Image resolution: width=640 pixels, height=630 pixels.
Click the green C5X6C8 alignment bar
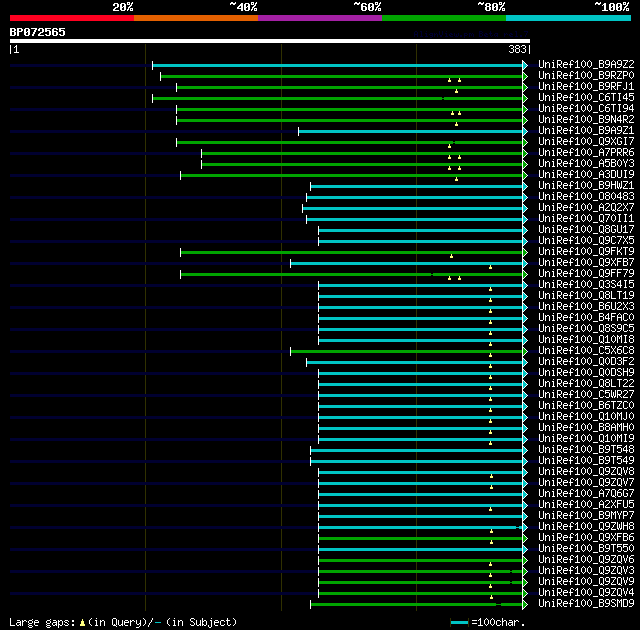[407, 351]
